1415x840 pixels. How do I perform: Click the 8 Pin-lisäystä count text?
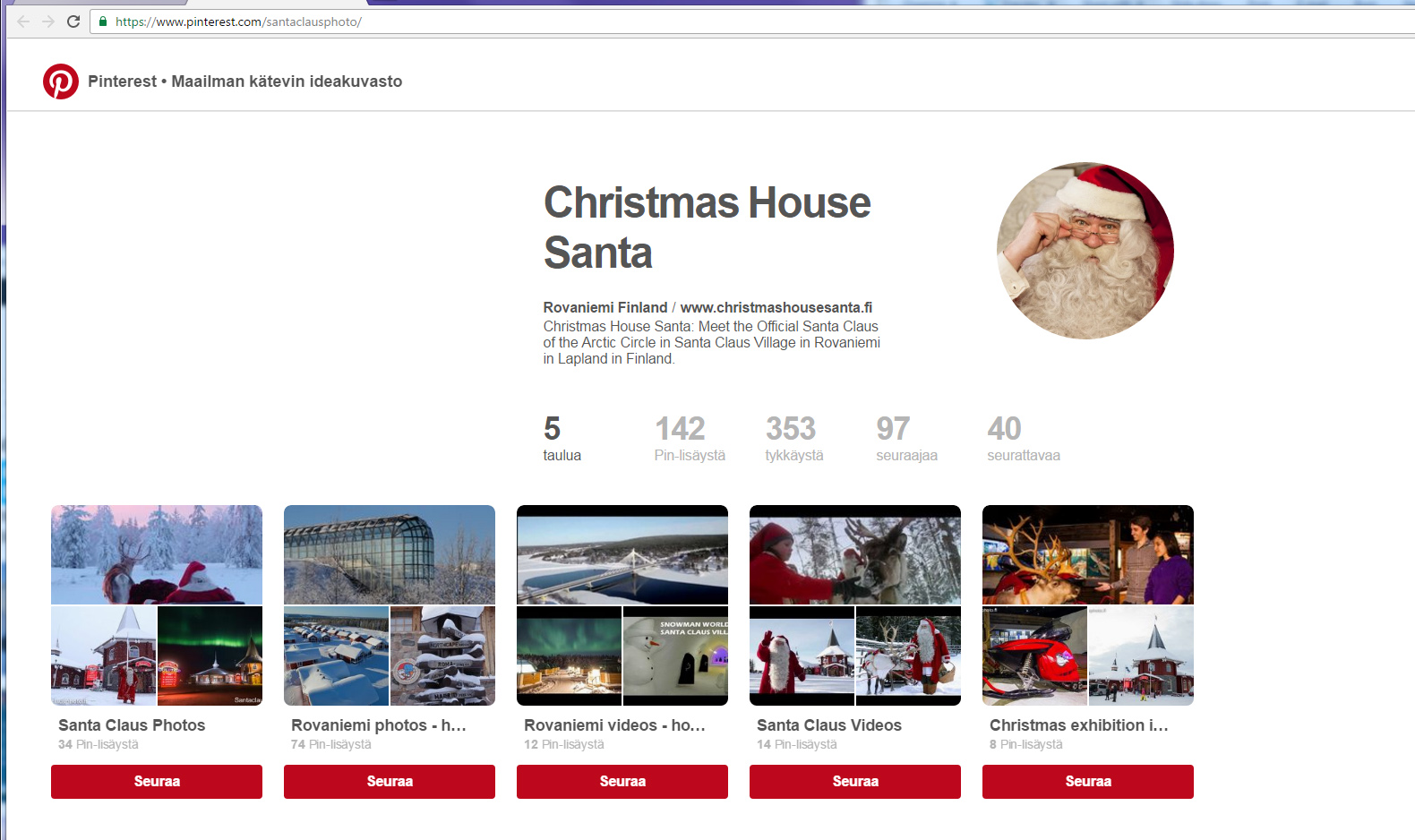pyautogui.click(x=1026, y=744)
